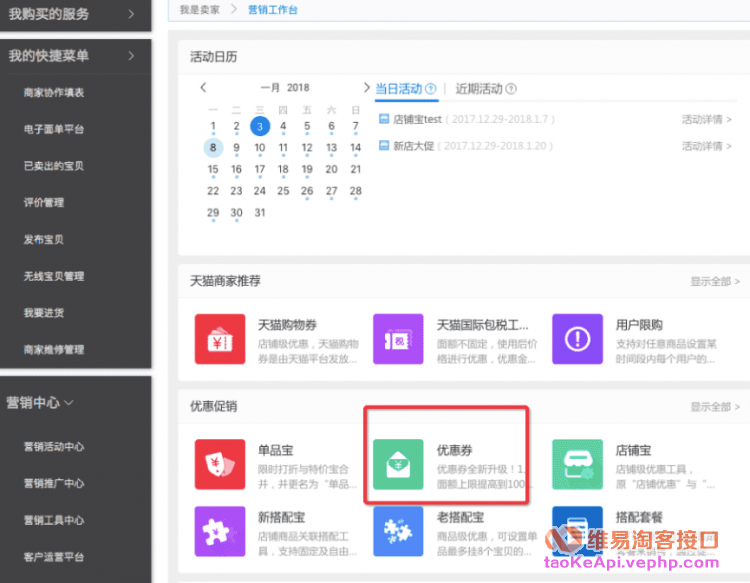The width and height of the screenshot is (750, 583).
Task: Open 电子面单平台 in sidebar
Action: point(54,129)
